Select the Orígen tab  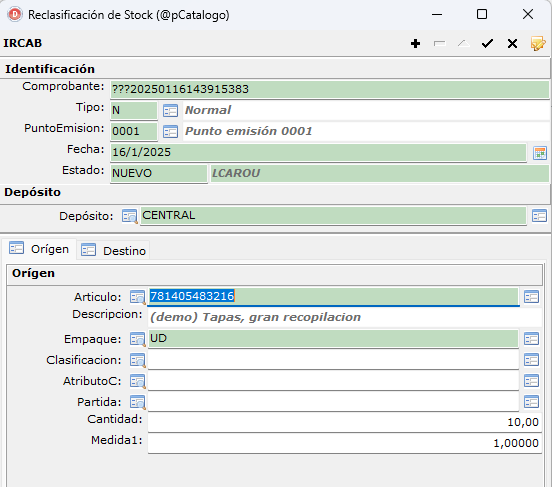[39, 249]
